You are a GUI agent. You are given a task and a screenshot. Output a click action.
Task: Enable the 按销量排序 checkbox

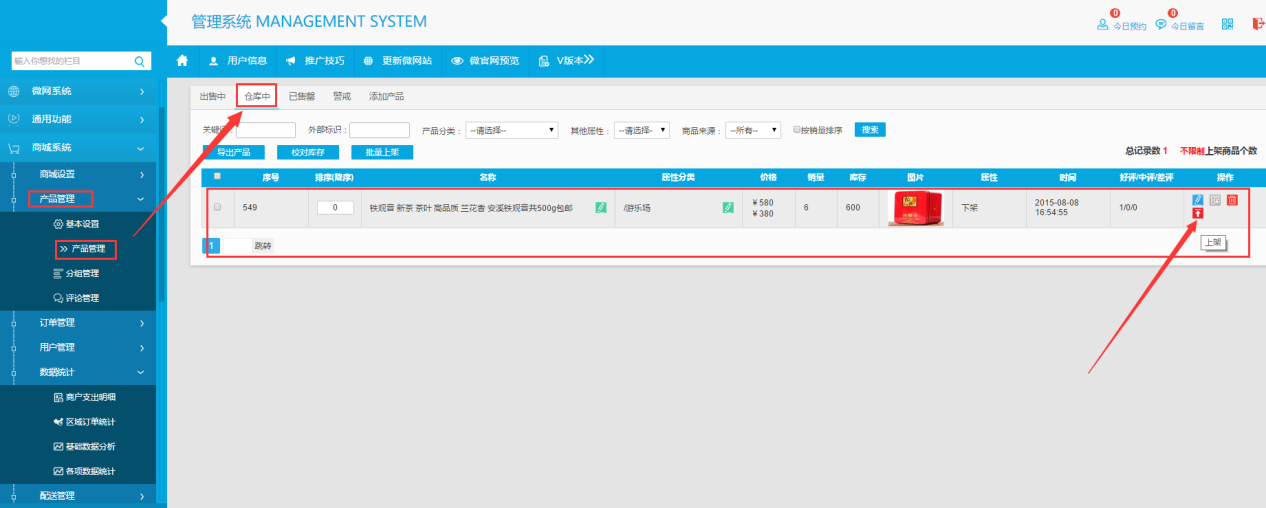pyautogui.click(x=797, y=130)
